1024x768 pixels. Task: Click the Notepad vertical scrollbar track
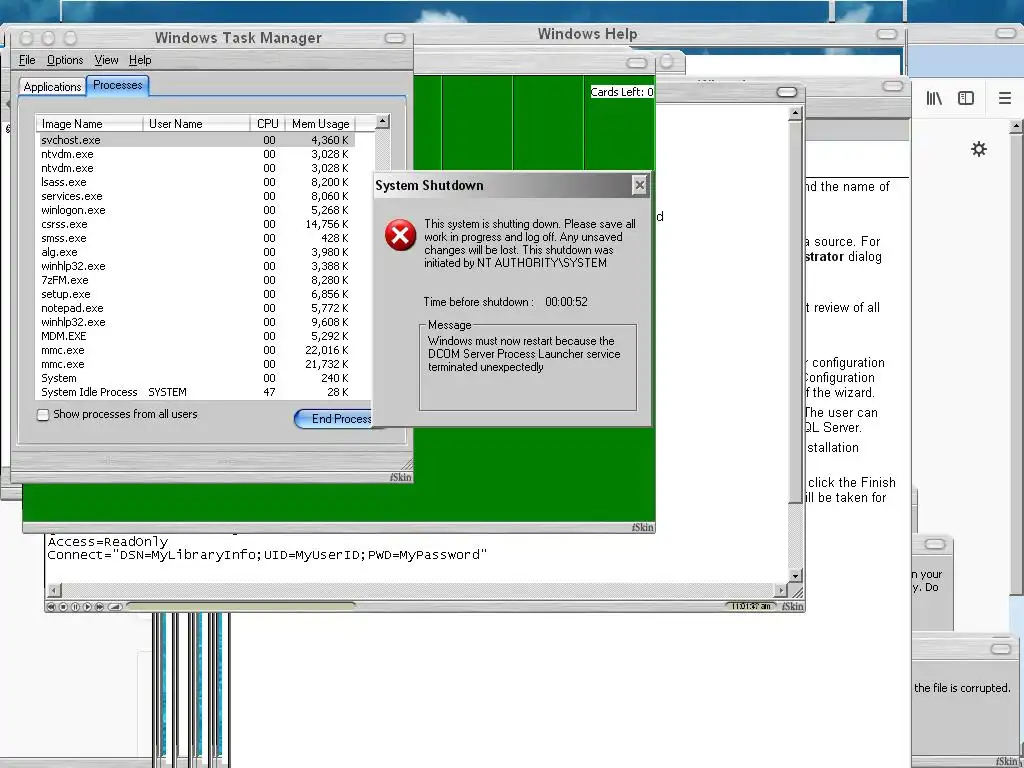(795, 344)
